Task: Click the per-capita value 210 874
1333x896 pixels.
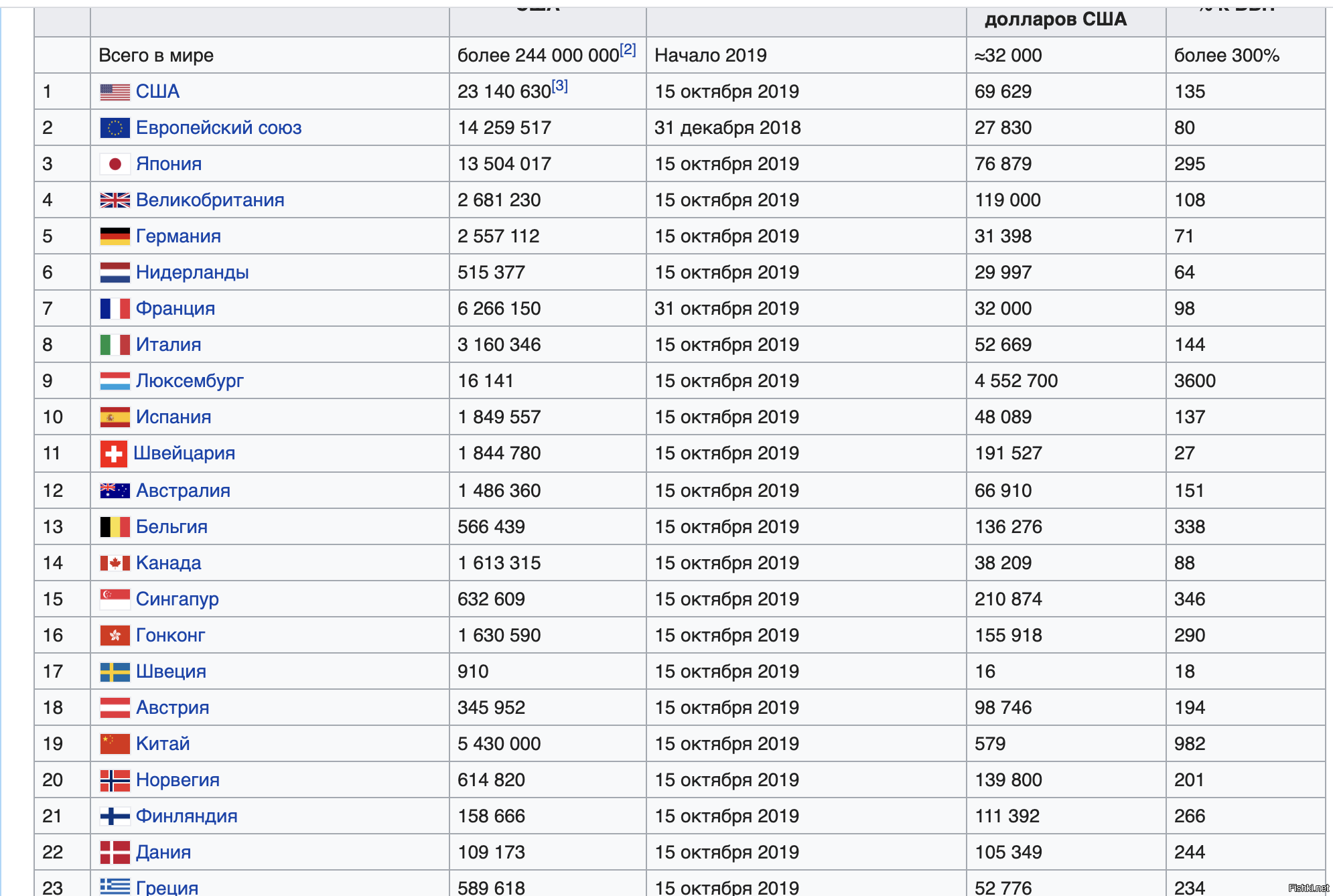Action: click(1008, 599)
